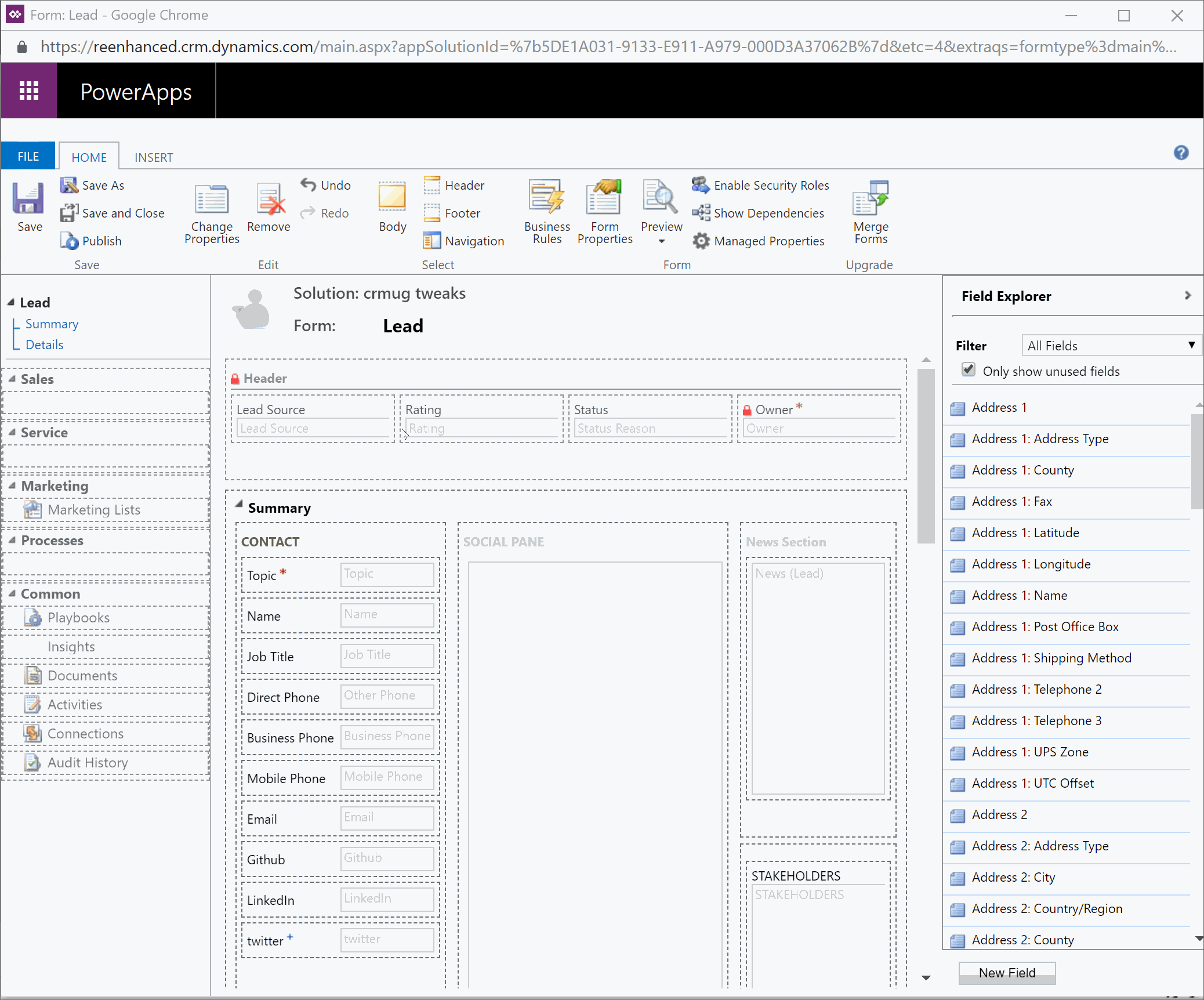Select the Owner header field
This screenshot has width=1204, height=1000.
(819, 419)
